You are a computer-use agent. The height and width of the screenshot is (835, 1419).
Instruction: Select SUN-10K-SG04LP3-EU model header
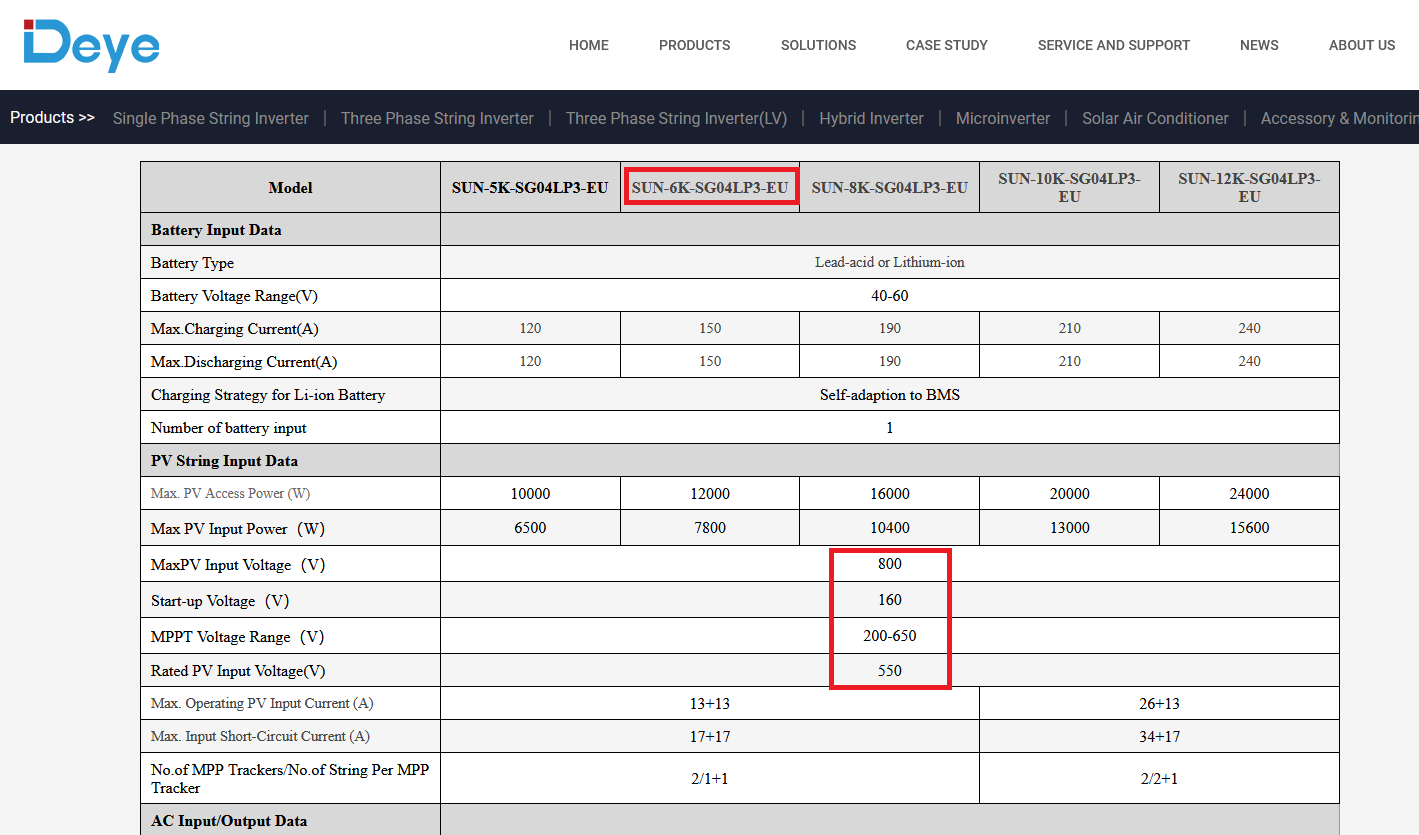(x=1069, y=187)
